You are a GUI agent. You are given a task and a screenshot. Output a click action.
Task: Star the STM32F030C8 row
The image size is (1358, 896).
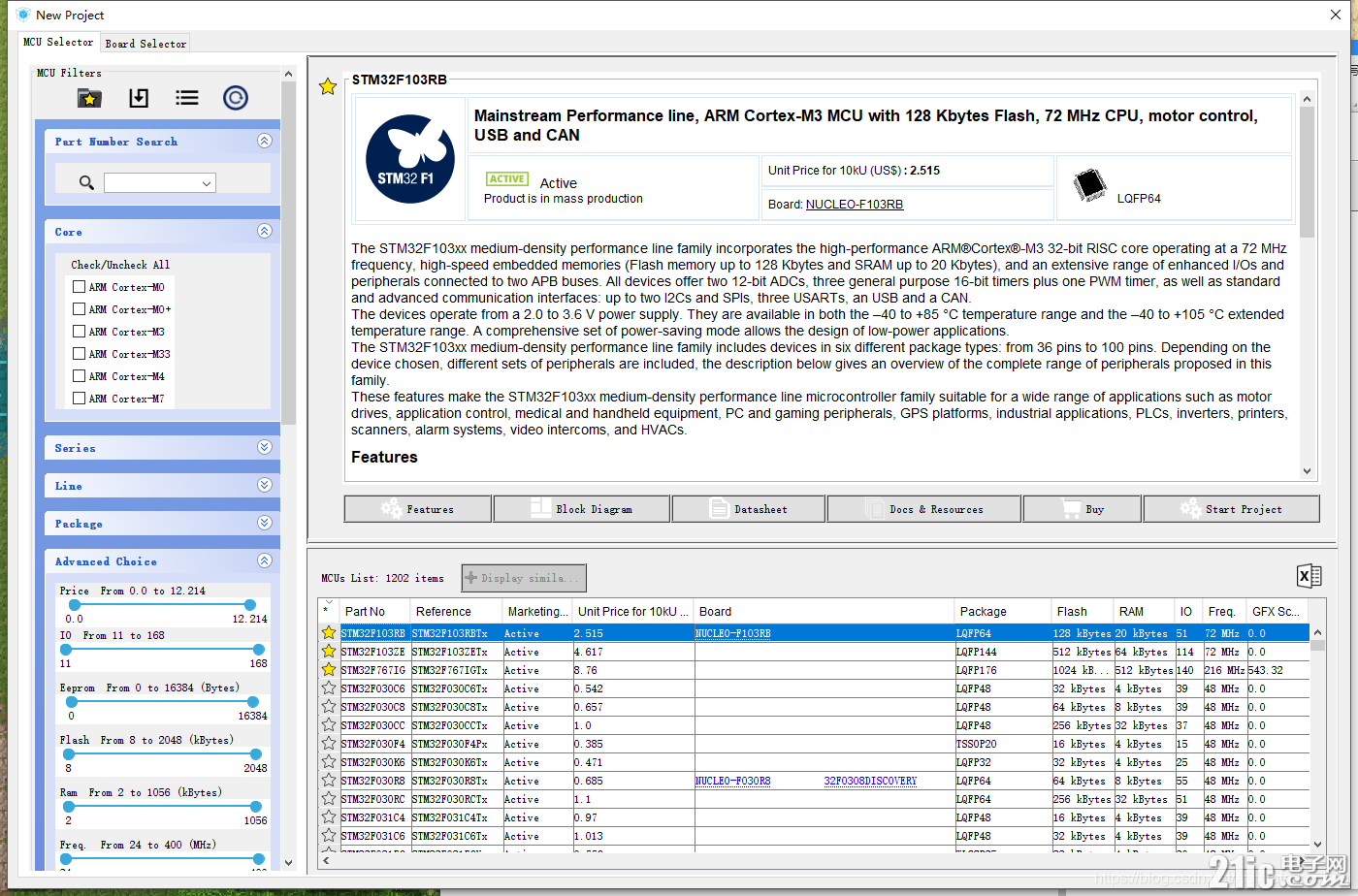329,707
